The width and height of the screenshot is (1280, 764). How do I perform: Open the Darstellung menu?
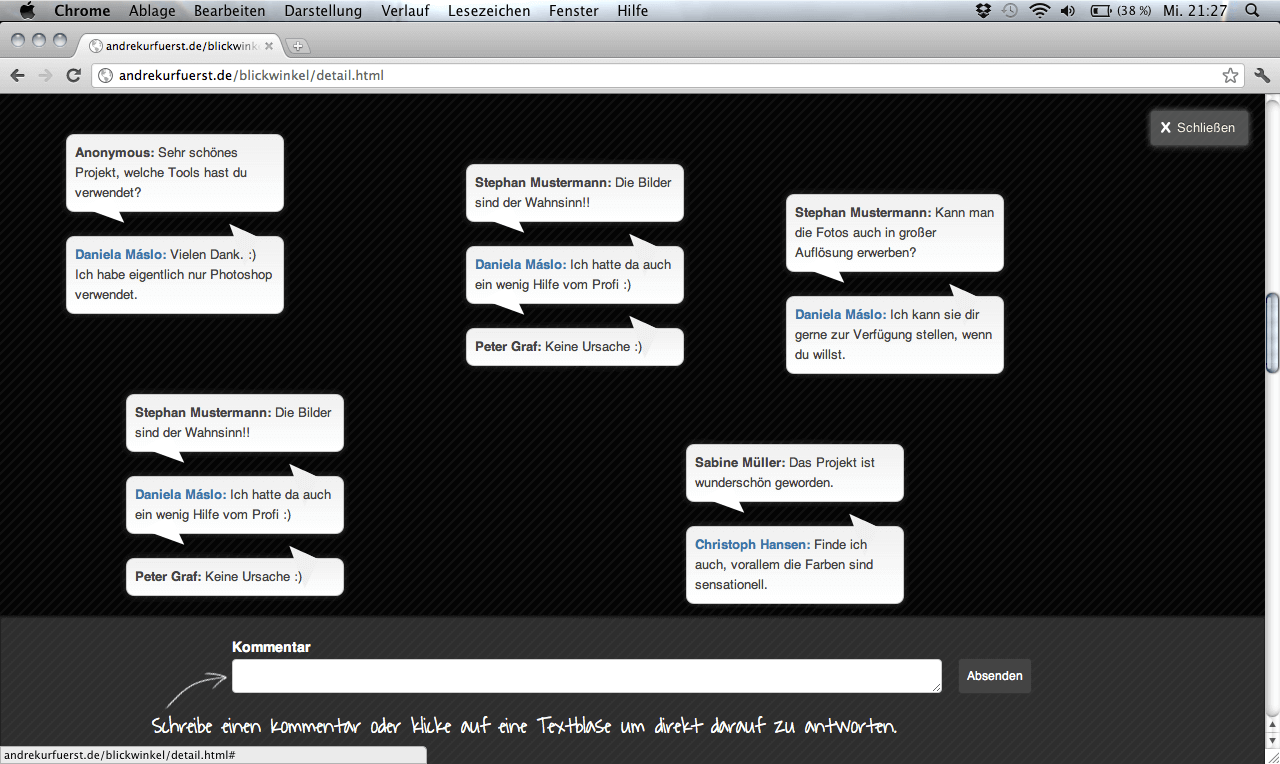[x=323, y=11]
